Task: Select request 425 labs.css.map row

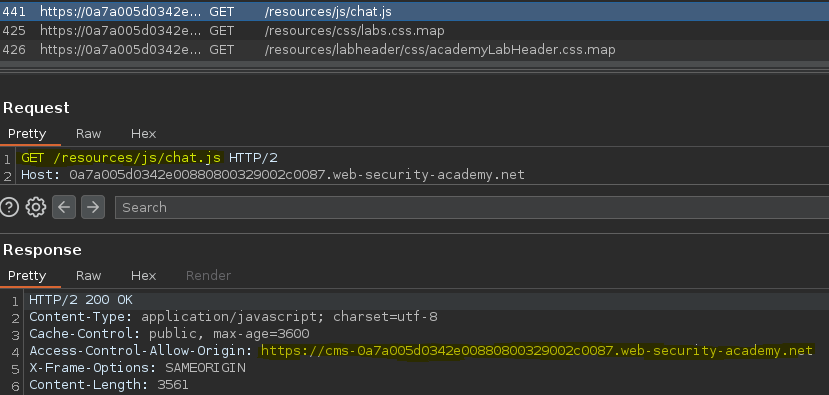Action: (414, 31)
